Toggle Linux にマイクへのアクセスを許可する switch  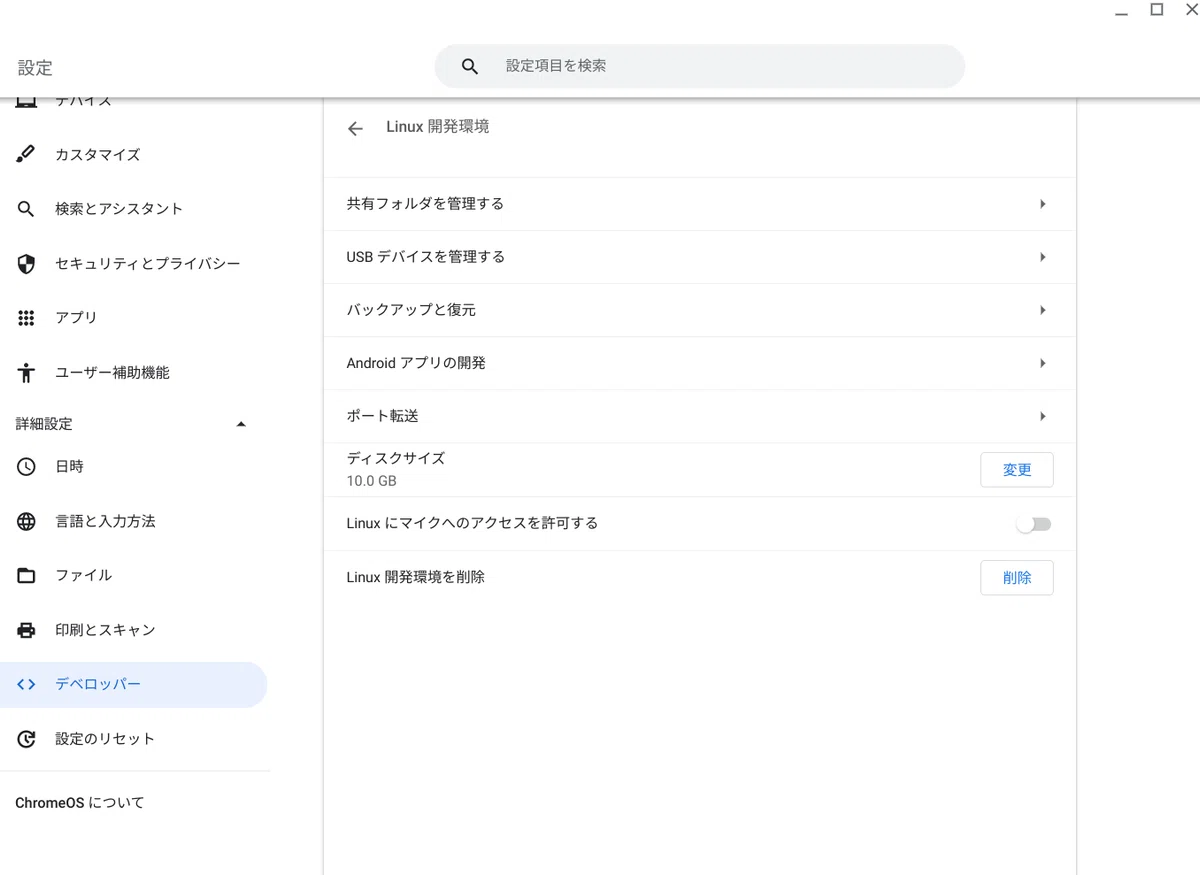coord(1033,524)
